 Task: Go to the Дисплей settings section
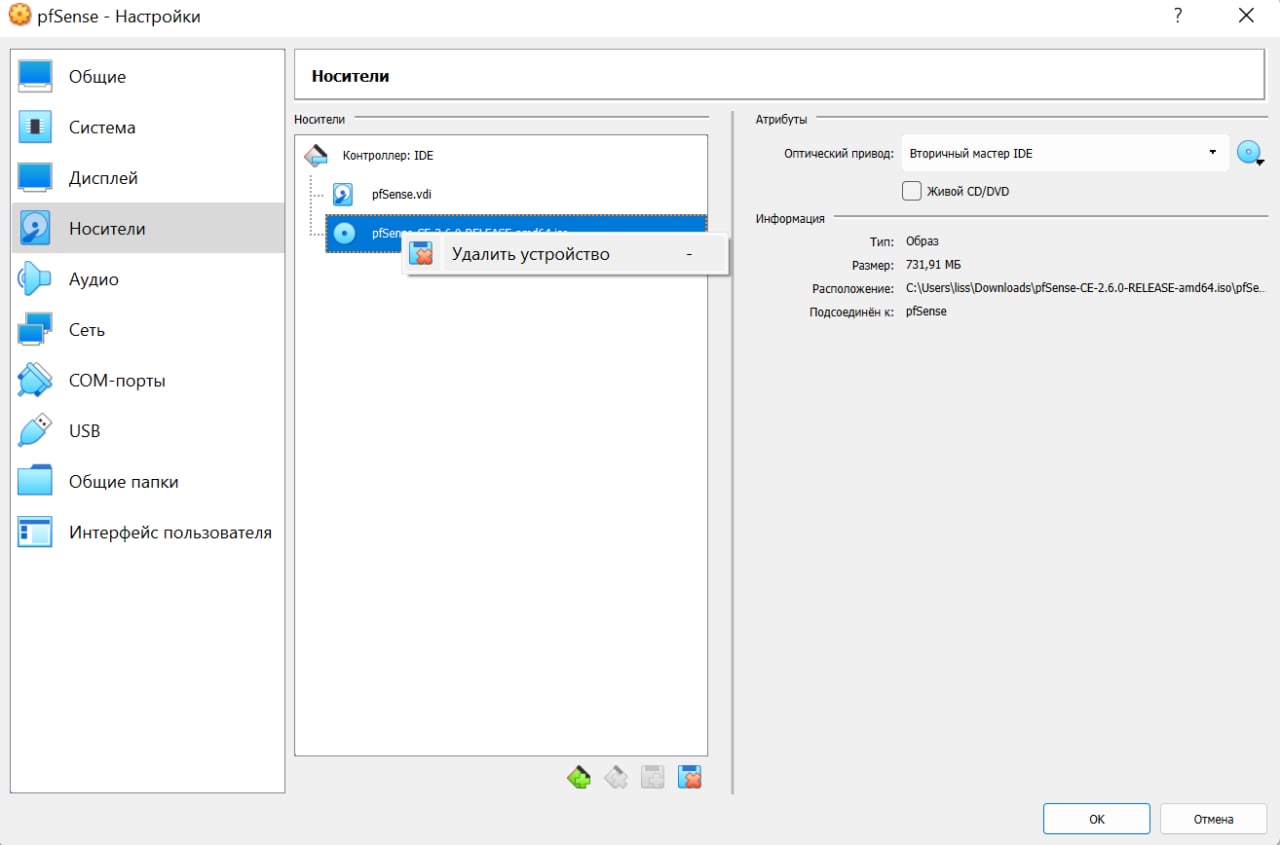(x=148, y=178)
